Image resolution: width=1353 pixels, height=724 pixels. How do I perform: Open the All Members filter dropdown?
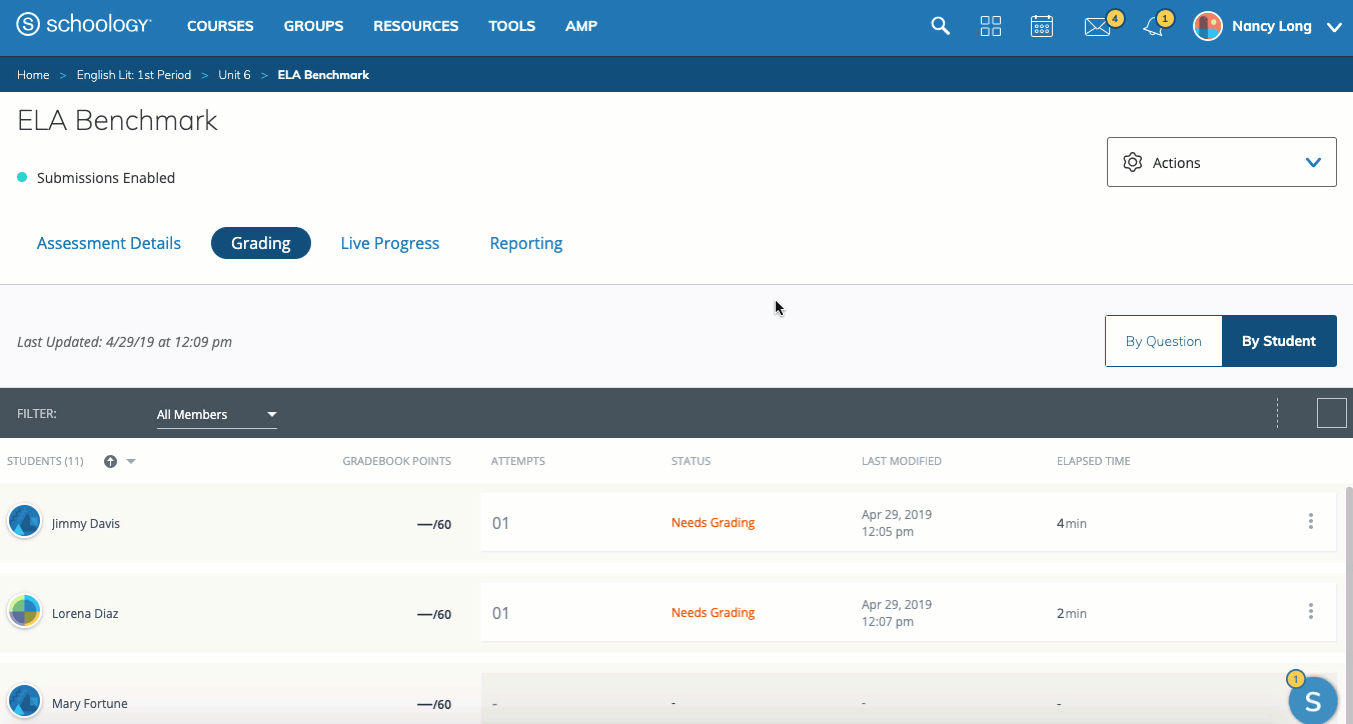(x=216, y=414)
